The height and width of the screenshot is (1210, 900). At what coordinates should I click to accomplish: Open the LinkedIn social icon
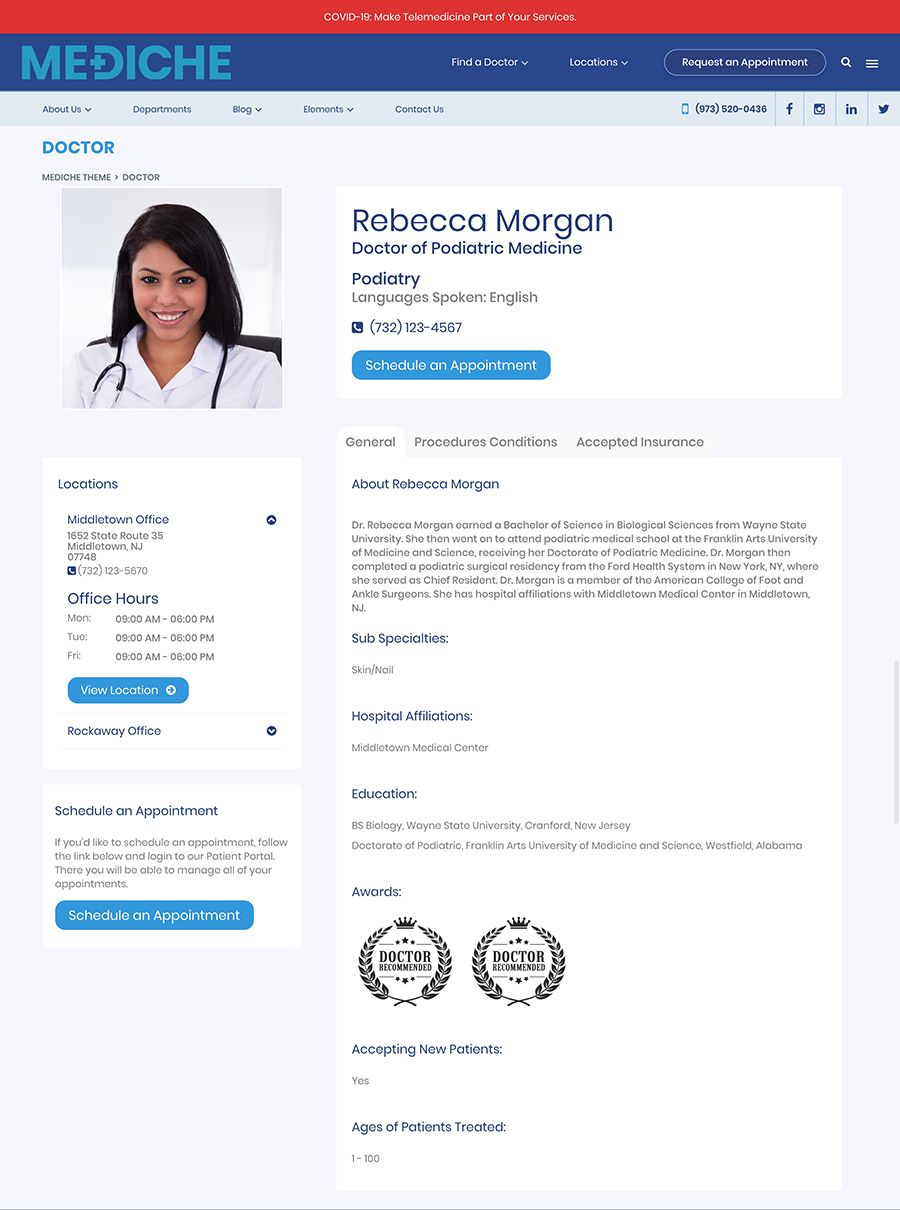851,109
